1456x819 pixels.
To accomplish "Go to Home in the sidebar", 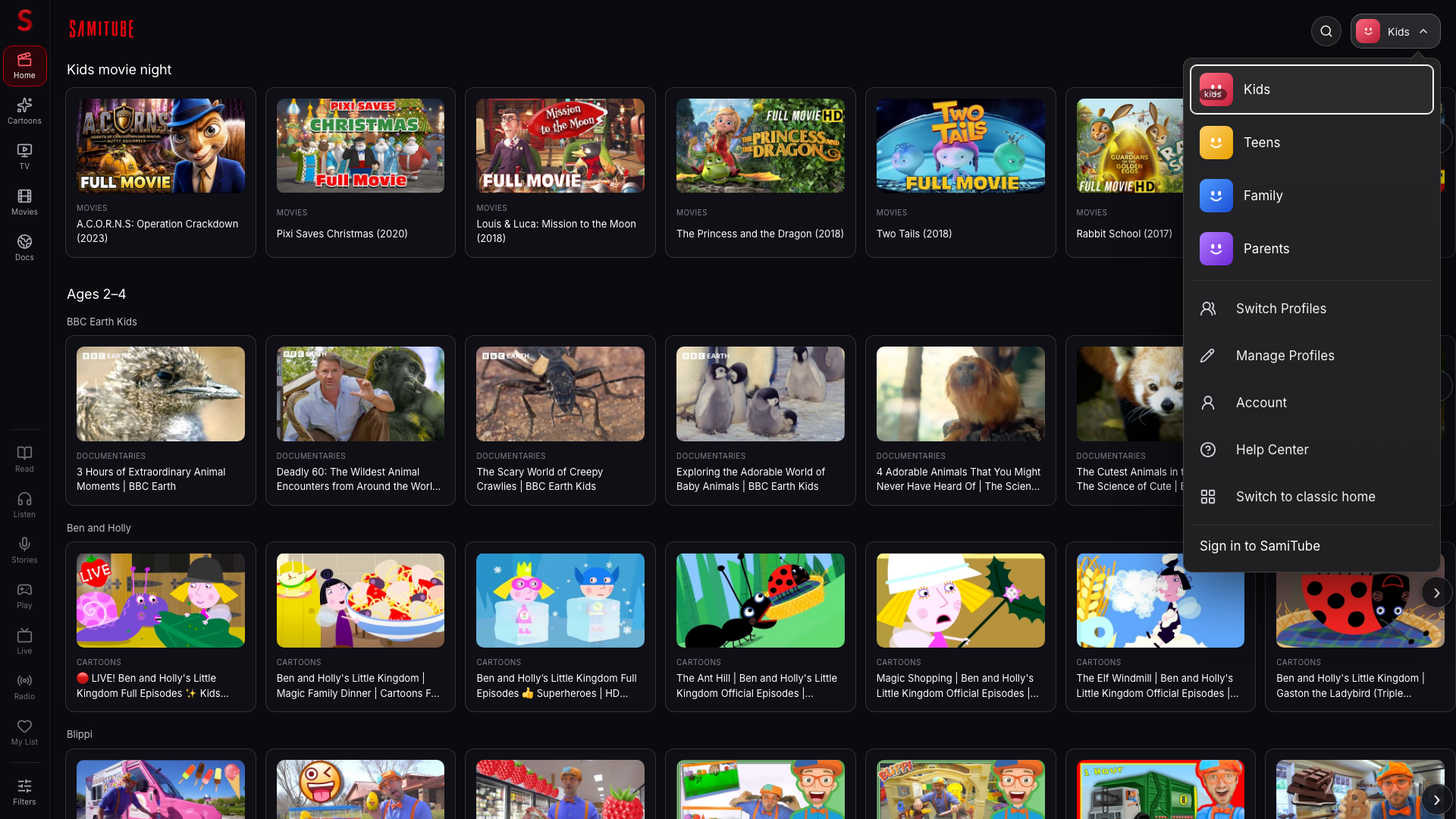I will 24,66.
